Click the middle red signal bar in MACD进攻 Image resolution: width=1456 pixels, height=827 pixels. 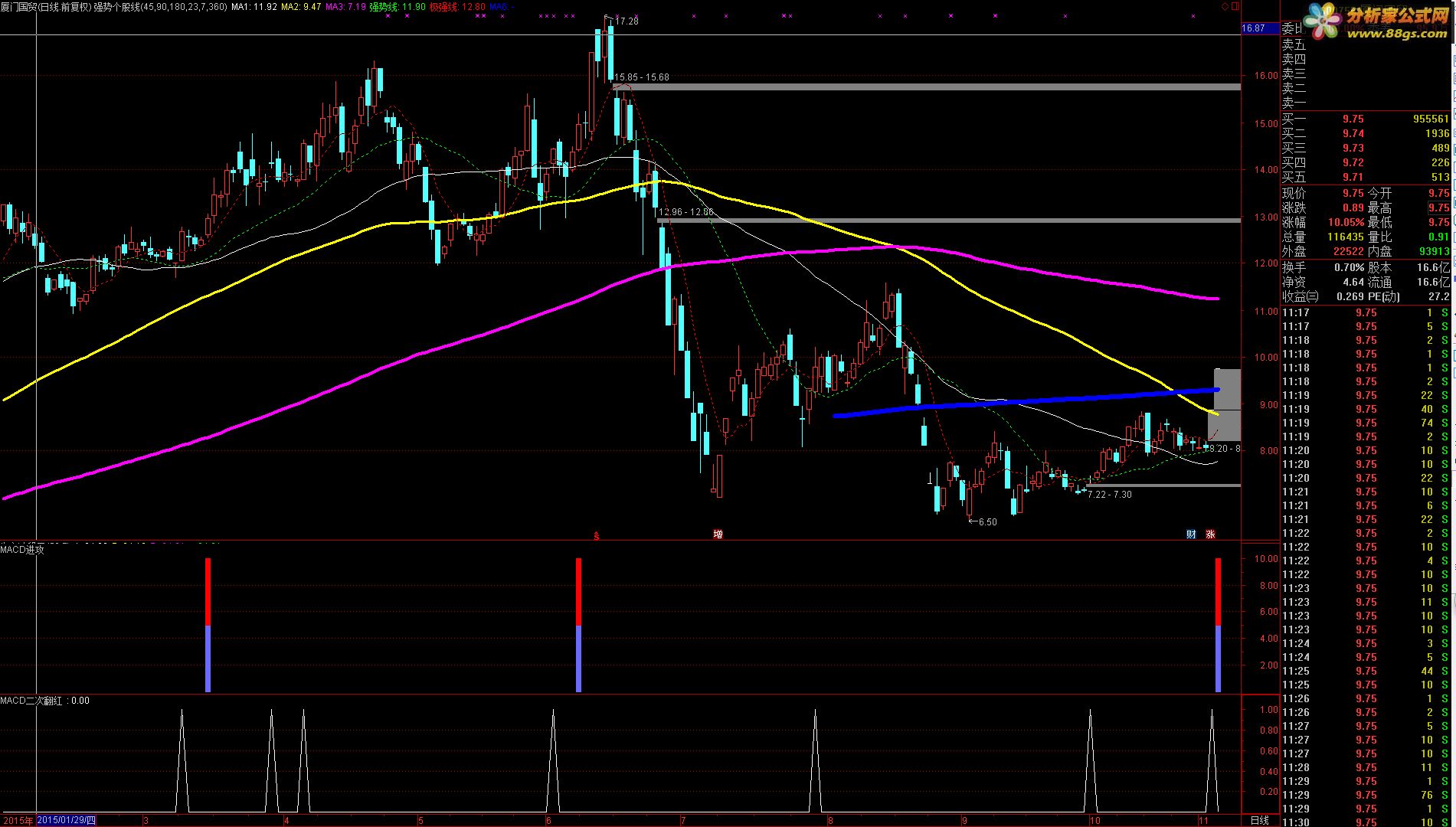(578, 592)
